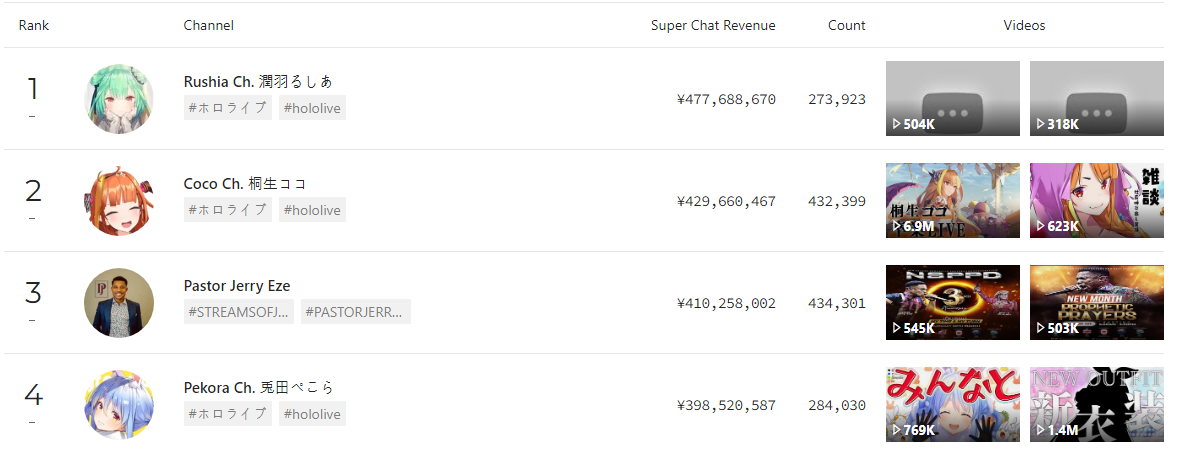1181x455 pixels.
Task: Open Pekora's 1.4M views video thumbnail
Action: tap(1096, 404)
